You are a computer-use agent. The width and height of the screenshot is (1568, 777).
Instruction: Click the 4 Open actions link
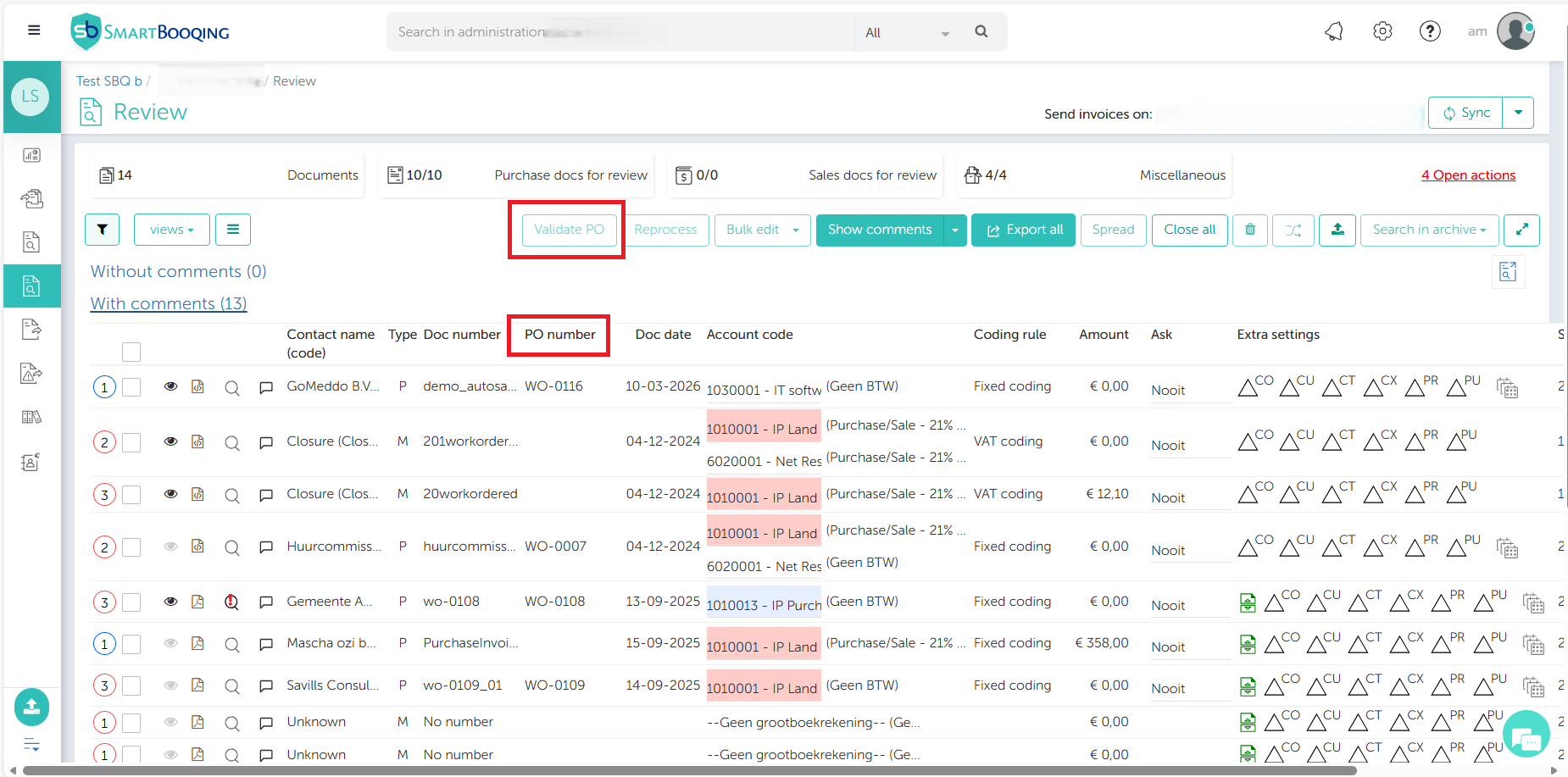(x=1468, y=175)
